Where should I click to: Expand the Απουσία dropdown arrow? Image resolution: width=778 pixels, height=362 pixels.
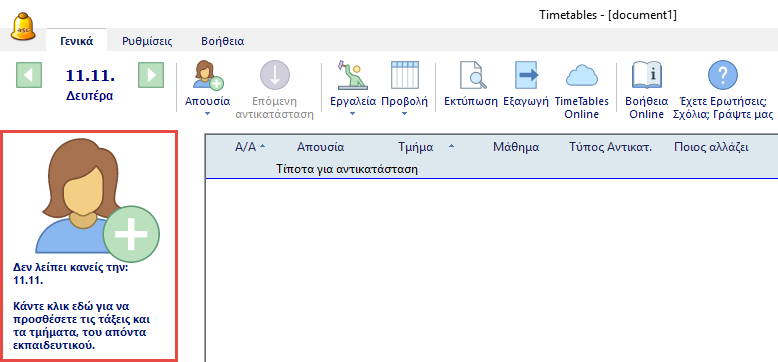pos(207,114)
